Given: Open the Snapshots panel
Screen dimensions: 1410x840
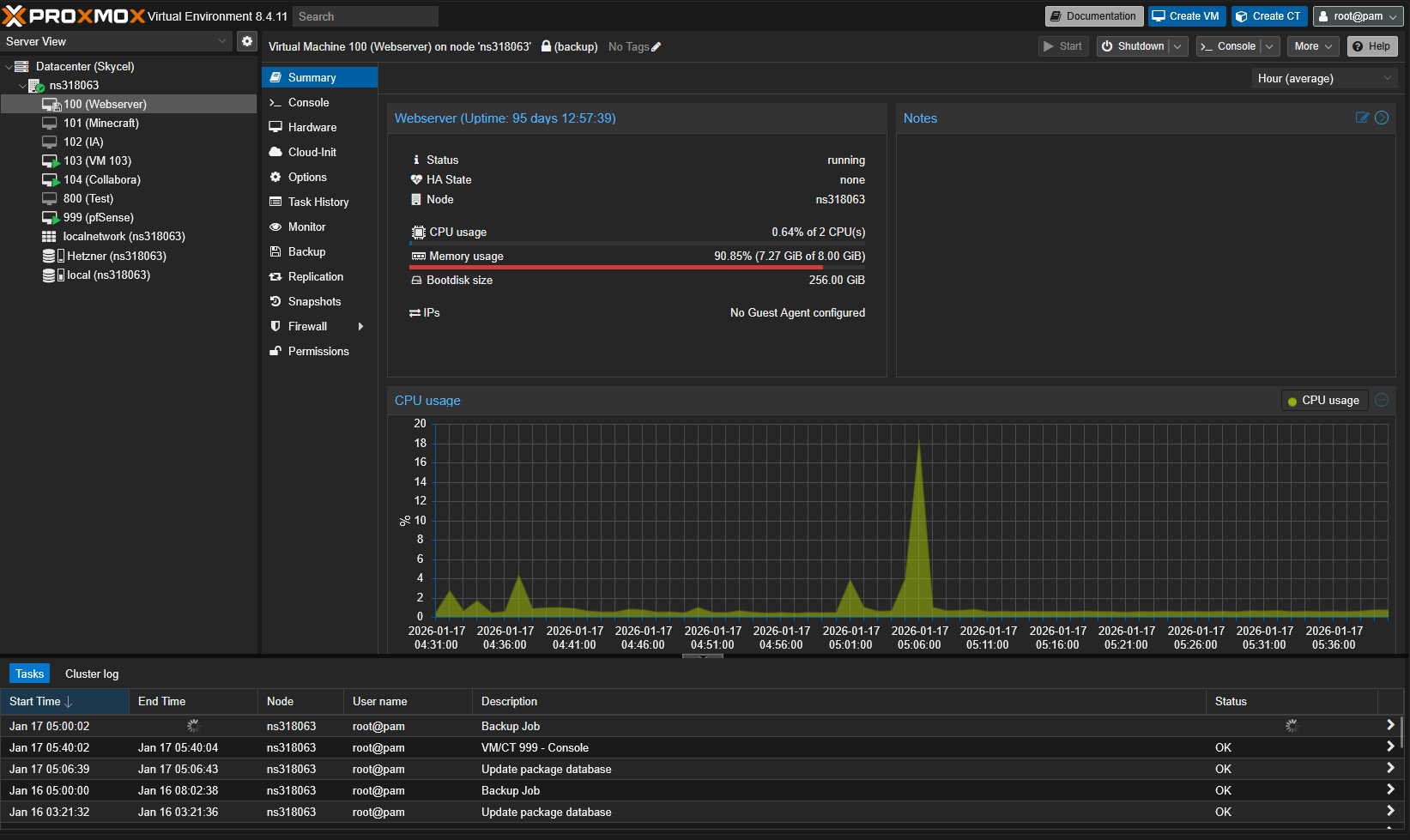Looking at the screenshot, I should click(313, 301).
